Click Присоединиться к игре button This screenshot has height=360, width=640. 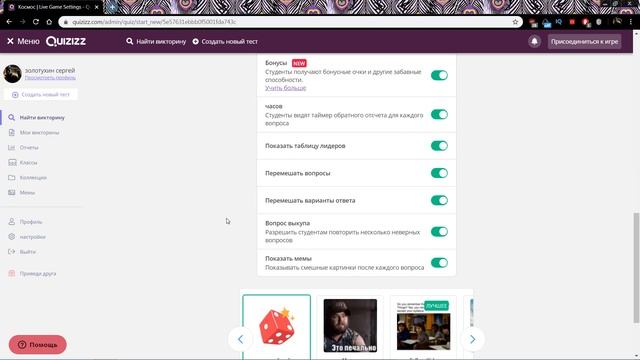point(584,41)
